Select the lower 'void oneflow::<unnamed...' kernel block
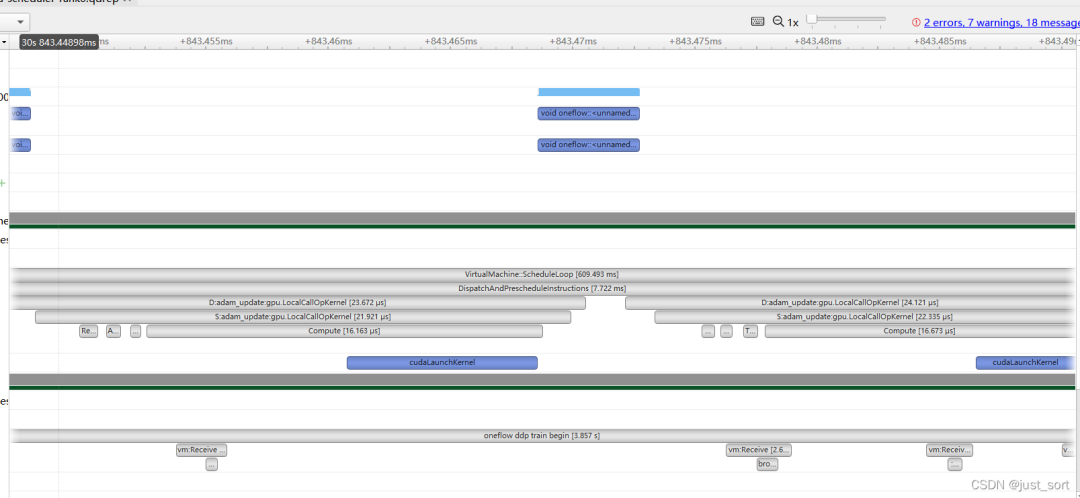Image resolution: width=1080 pixels, height=498 pixels. point(589,145)
